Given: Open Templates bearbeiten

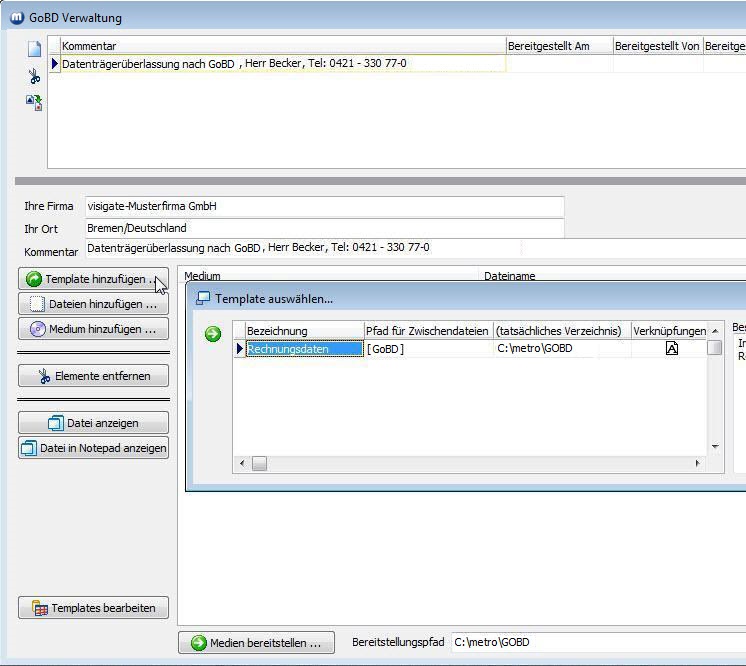Looking at the screenshot, I should pyautogui.click(x=93, y=608).
